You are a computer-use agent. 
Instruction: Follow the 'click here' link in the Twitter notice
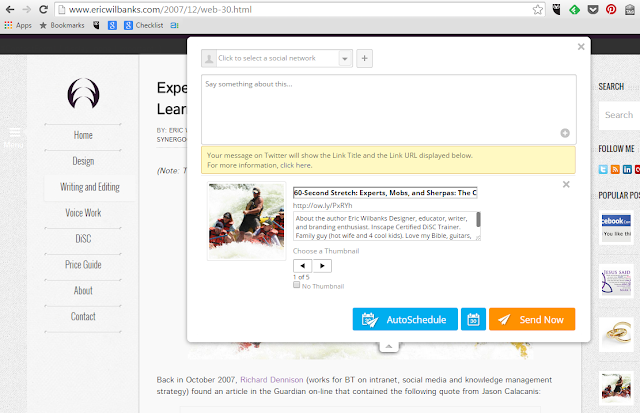296,165
